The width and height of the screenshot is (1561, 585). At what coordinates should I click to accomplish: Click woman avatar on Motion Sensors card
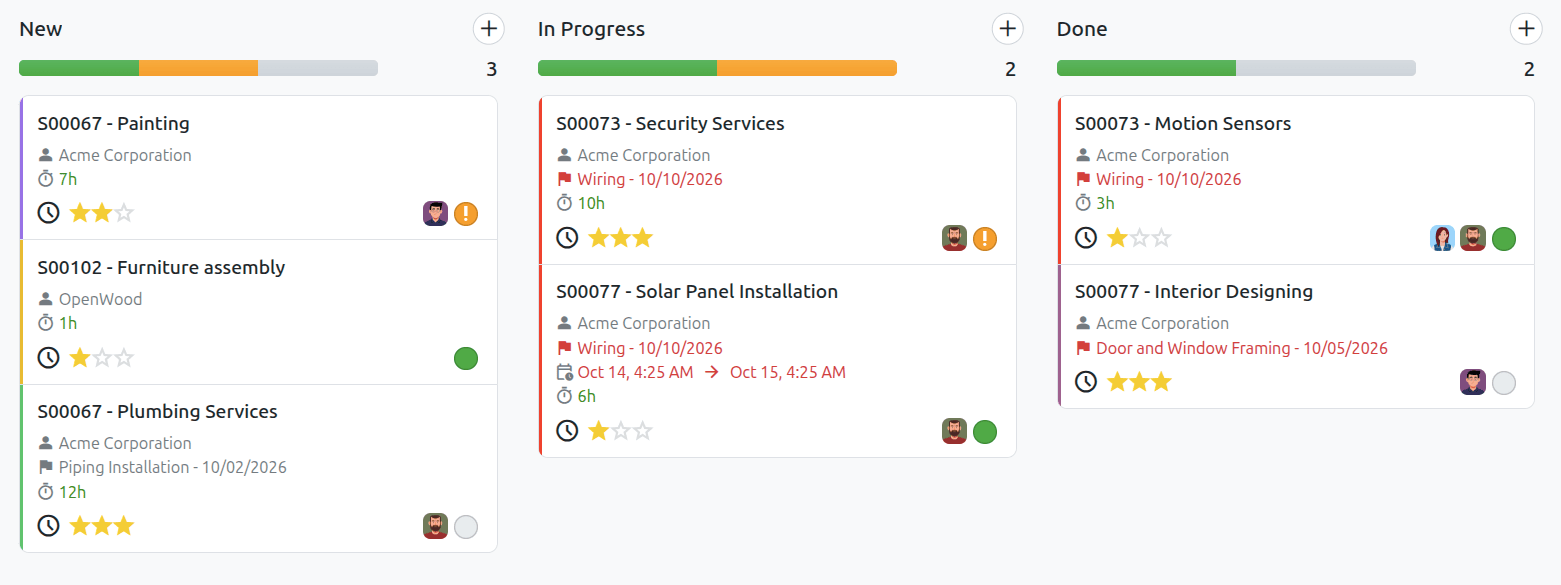(x=1442, y=238)
